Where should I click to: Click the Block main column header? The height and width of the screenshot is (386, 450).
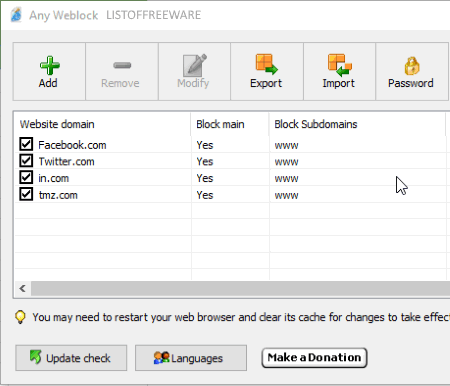pos(230,124)
